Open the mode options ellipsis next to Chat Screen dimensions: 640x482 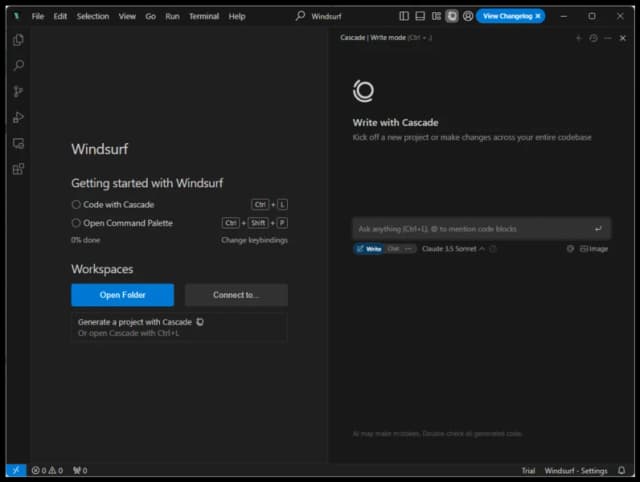(x=408, y=249)
